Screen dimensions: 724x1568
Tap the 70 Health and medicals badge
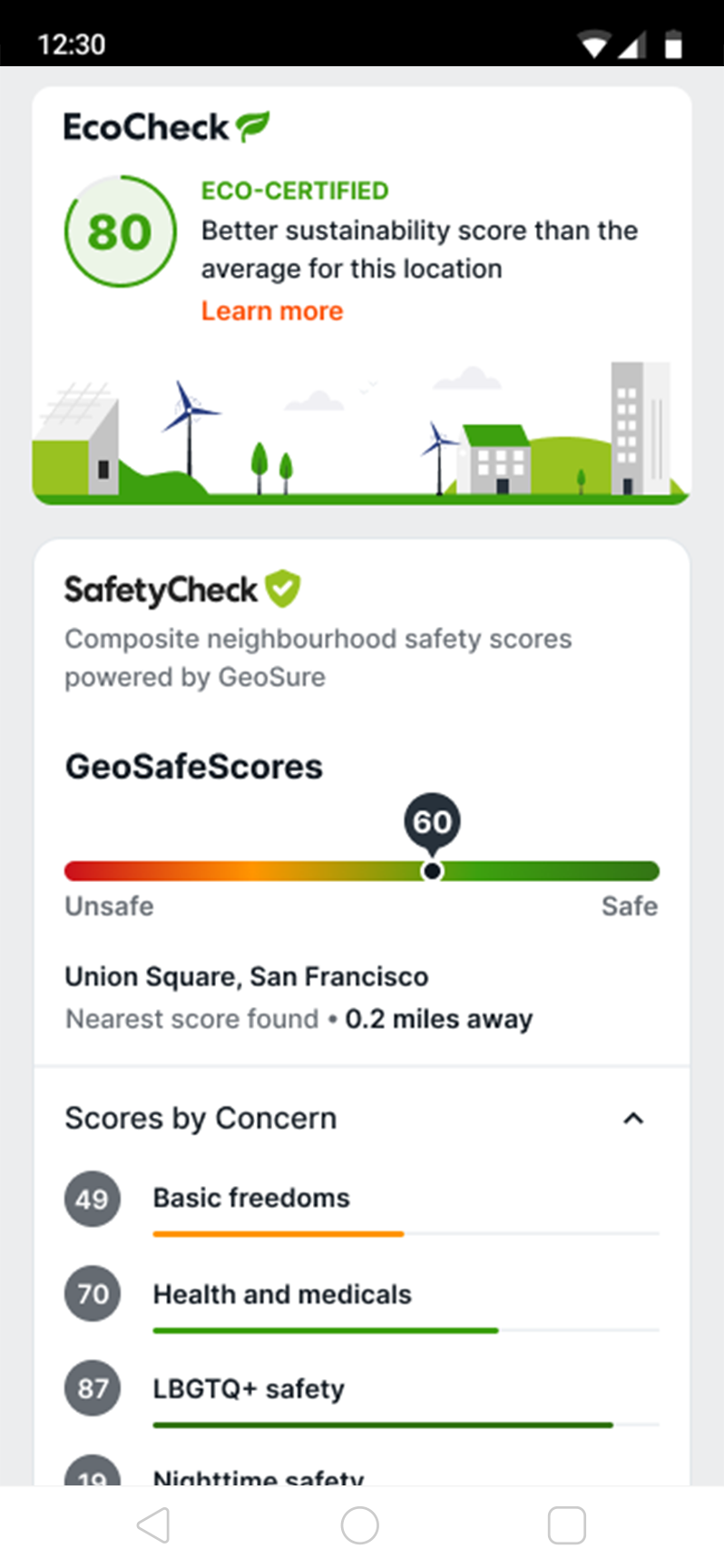[x=93, y=1293]
